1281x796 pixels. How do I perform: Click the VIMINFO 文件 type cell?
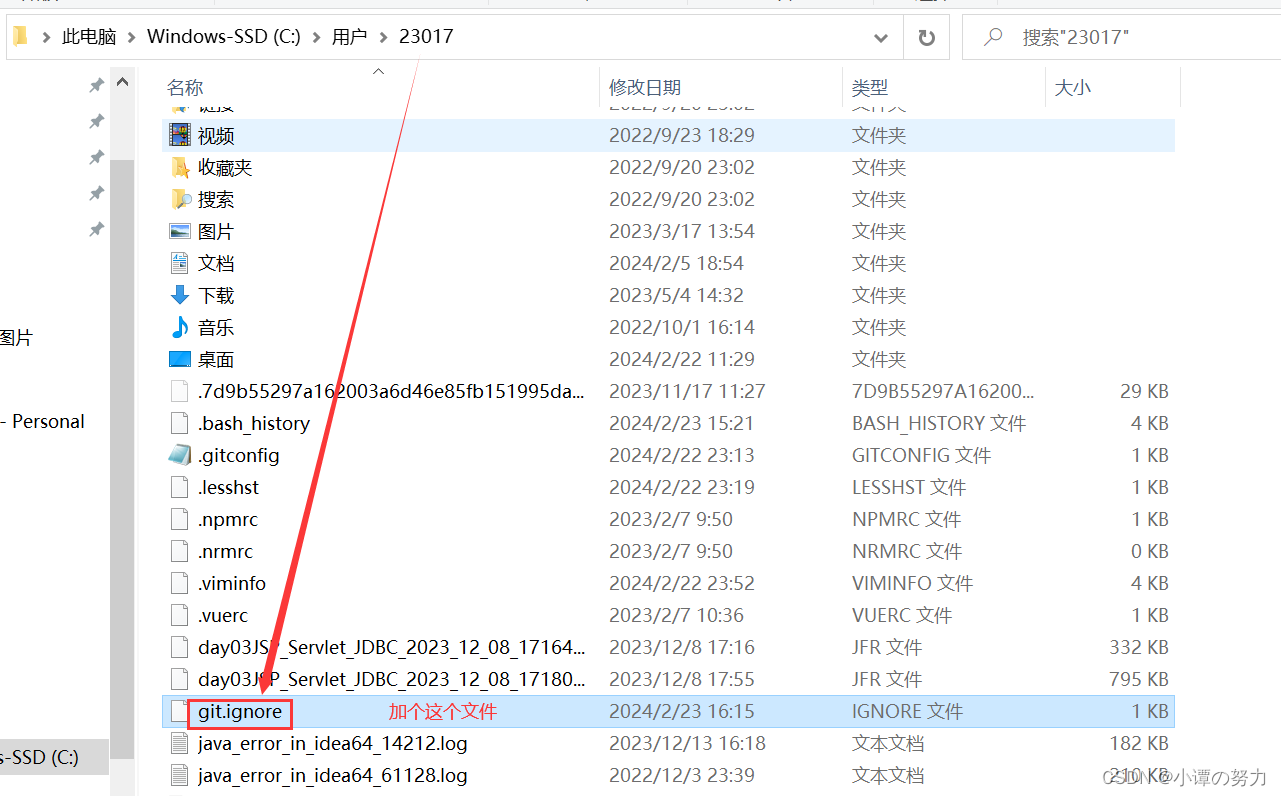(x=912, y=583)
